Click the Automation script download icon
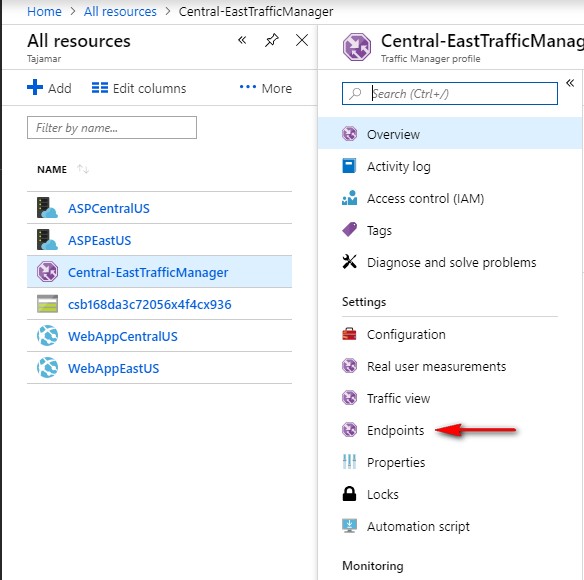Image resolution: width=584 pixels, height=580 pixels. coord(349,526)
